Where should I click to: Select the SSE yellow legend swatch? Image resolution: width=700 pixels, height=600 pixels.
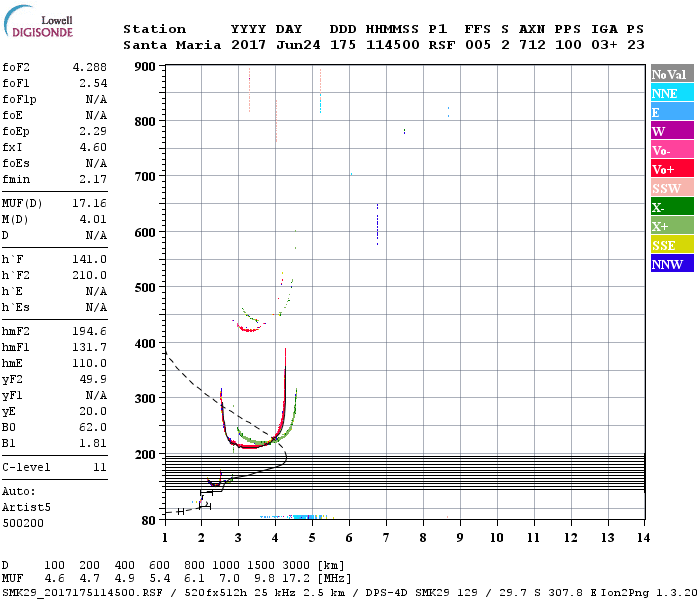(672, 245)
